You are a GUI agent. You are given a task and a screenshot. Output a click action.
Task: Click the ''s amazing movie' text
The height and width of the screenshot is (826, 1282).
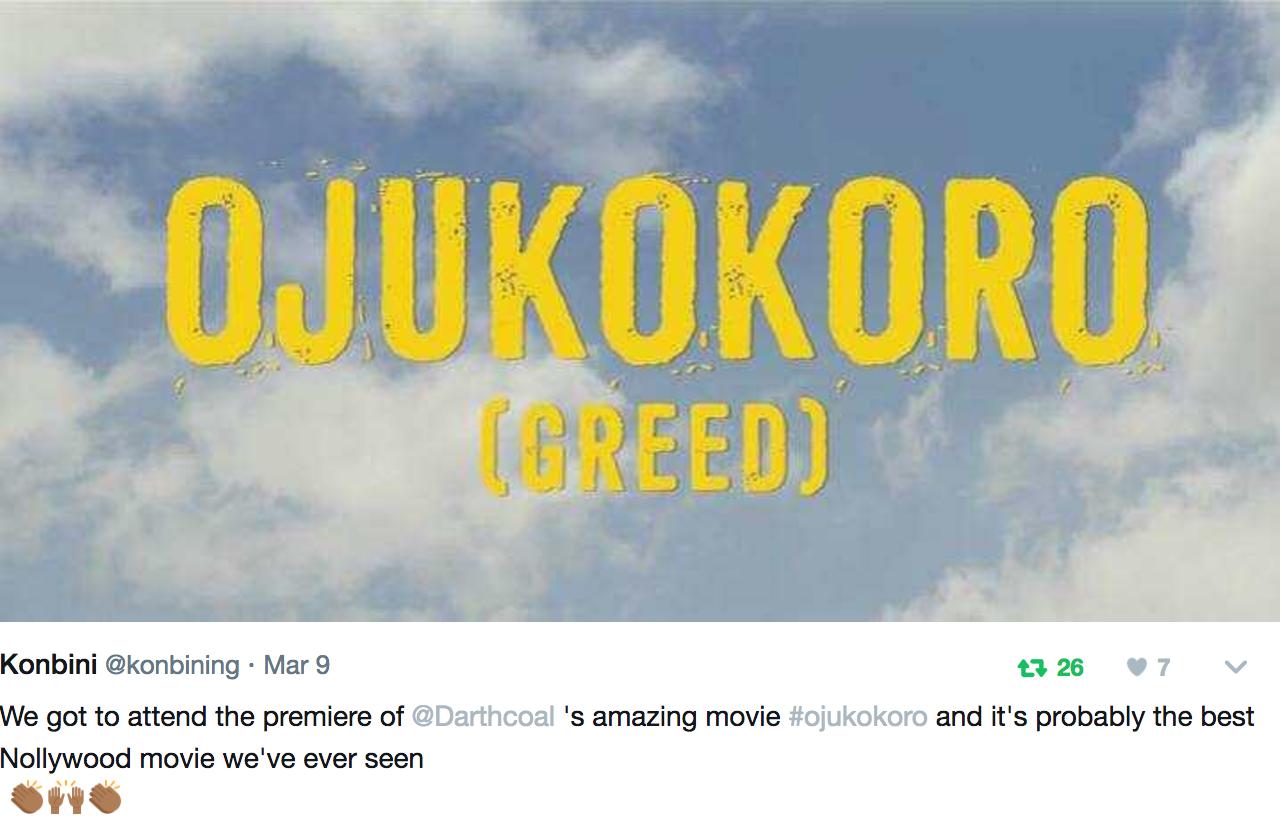pos(672,718)
